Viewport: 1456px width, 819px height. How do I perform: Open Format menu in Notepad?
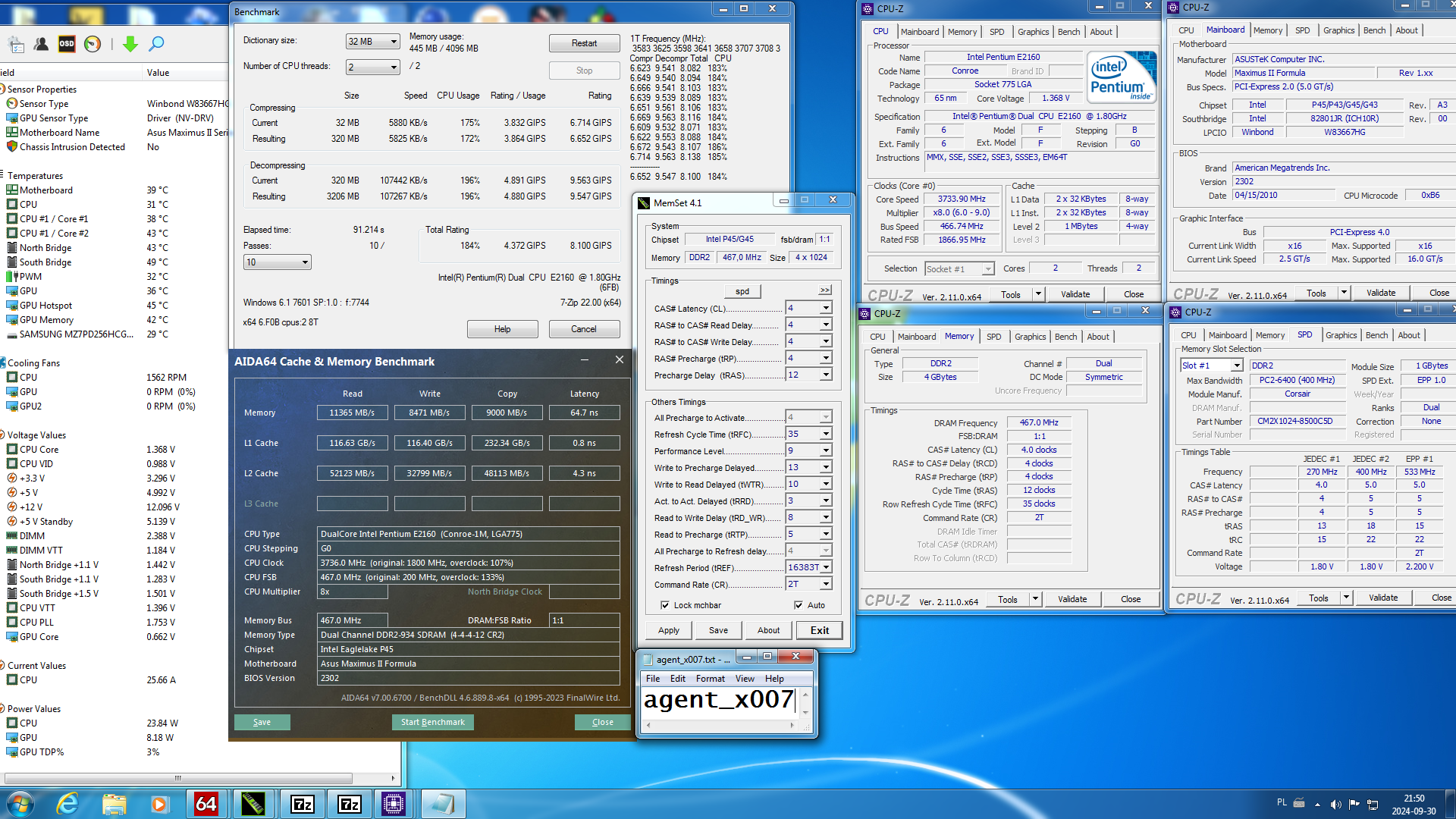pos(710,679)
